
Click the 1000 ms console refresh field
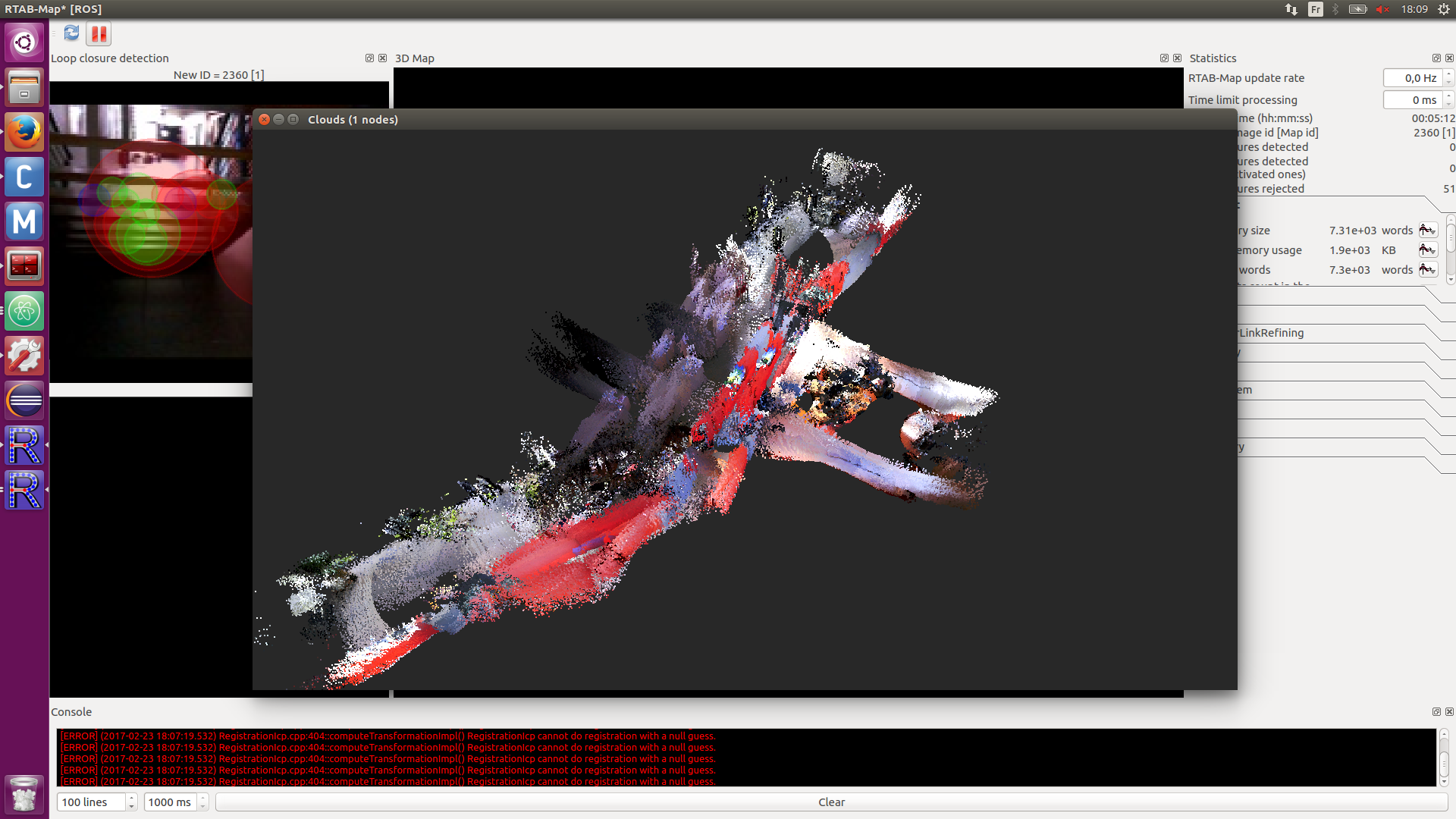click(171, 802)
